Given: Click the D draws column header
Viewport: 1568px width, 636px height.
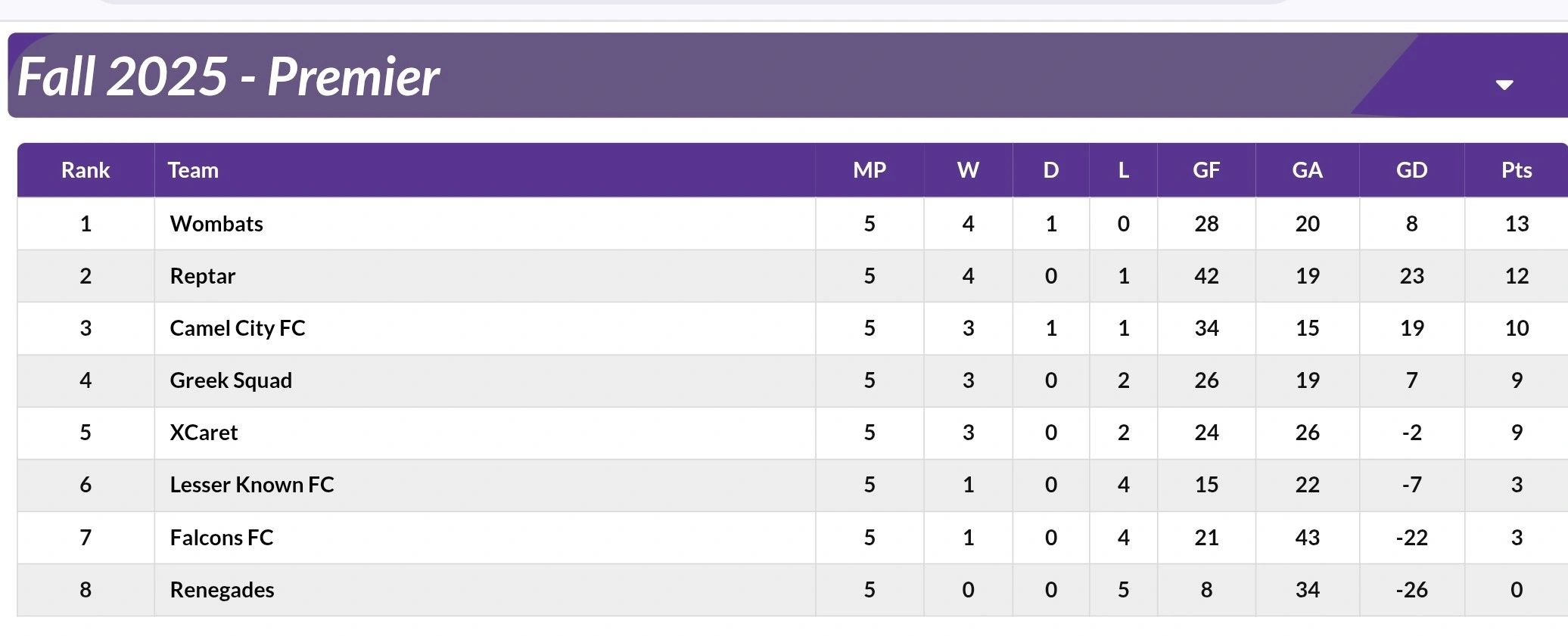Looking at the screenshot, I should coord(1050,170).
